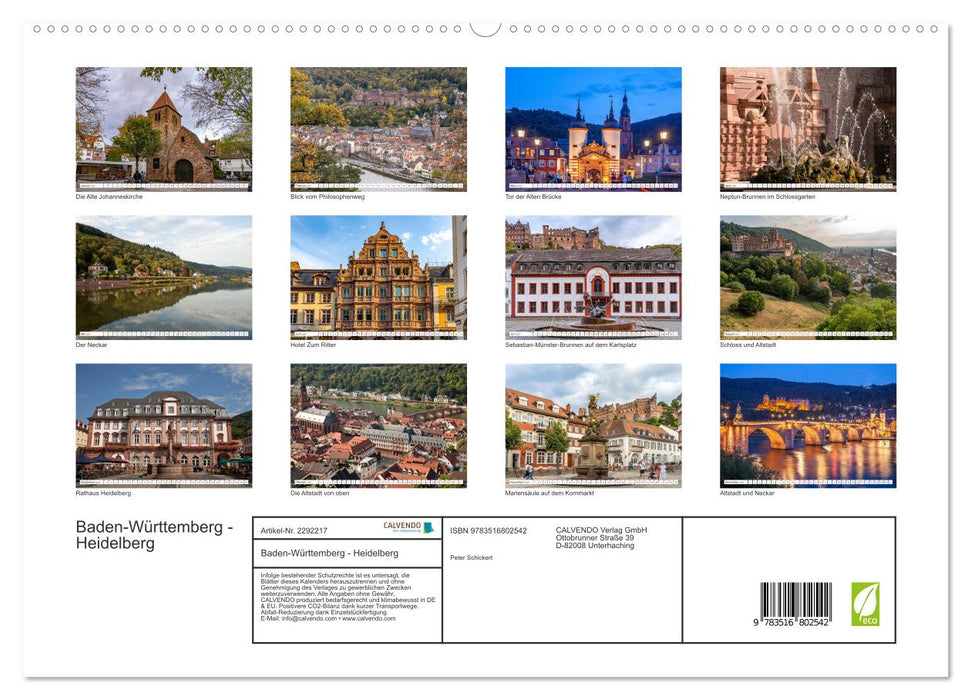Image resolution: width=971 pixels, height=700 pixels.
Task: Click 'ISBN 9783516802542' text
Action: click(x=489, y=531)
